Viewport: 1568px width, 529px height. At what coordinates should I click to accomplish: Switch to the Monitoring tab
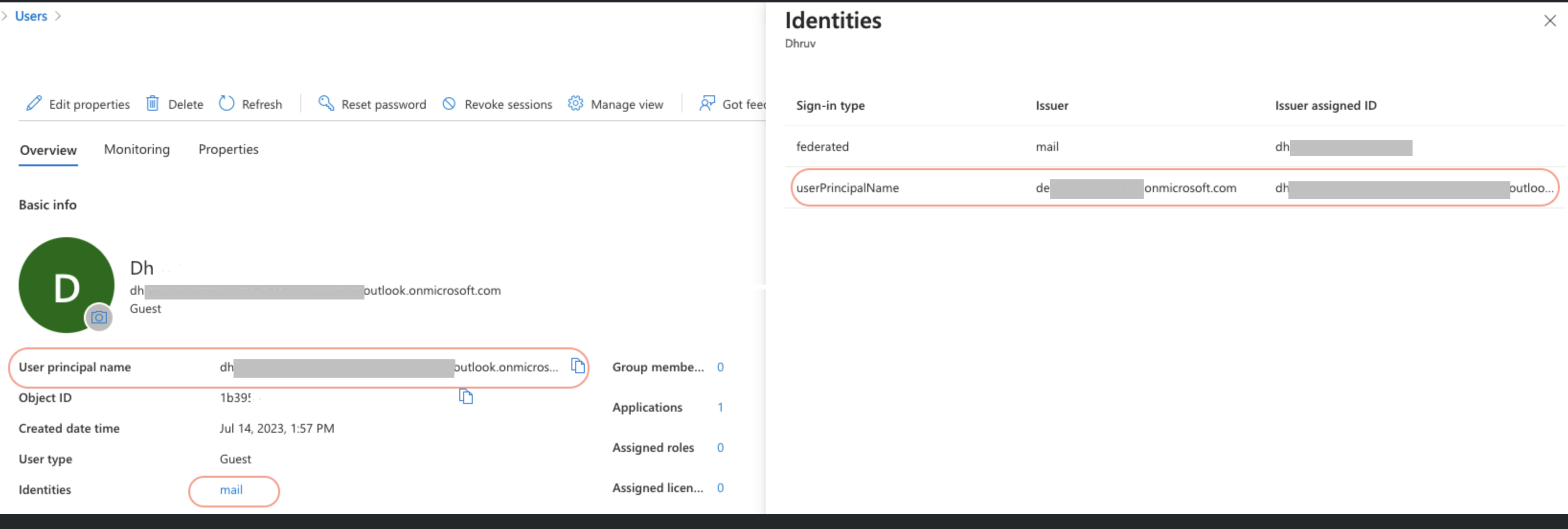(137, 150)
